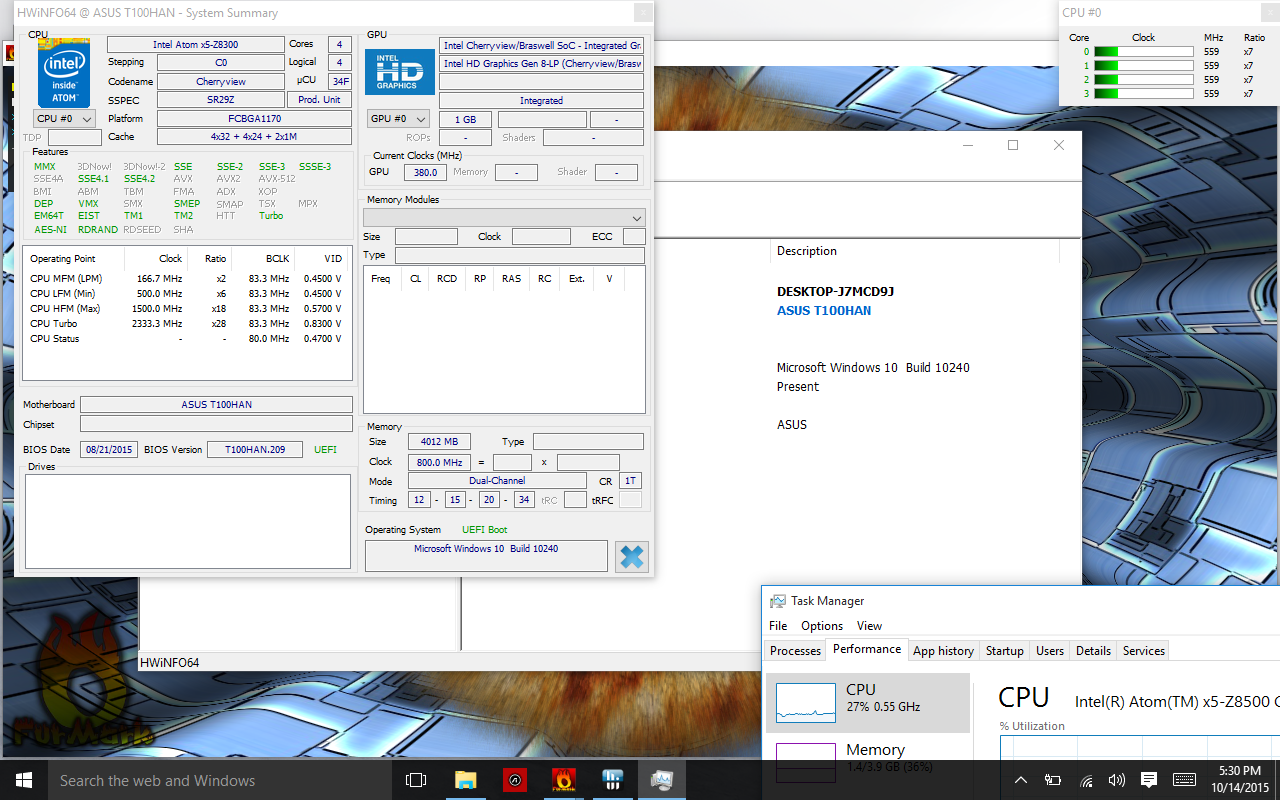Viewport: 1280px width, 800px height.
Task: Switch to the Processes tab
Action: tap(795, 651)
